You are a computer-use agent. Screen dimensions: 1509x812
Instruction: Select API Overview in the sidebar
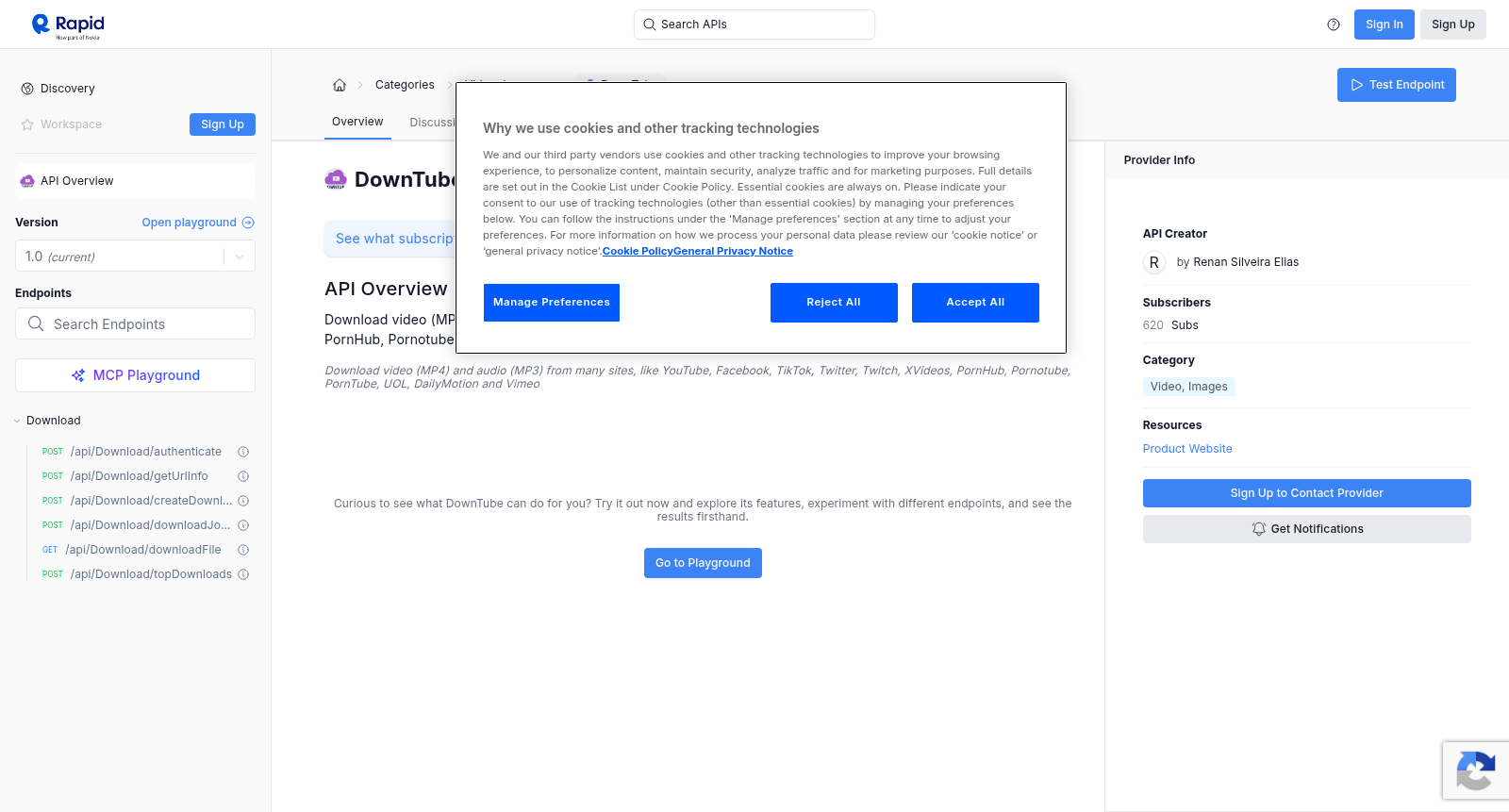(135, 181)
